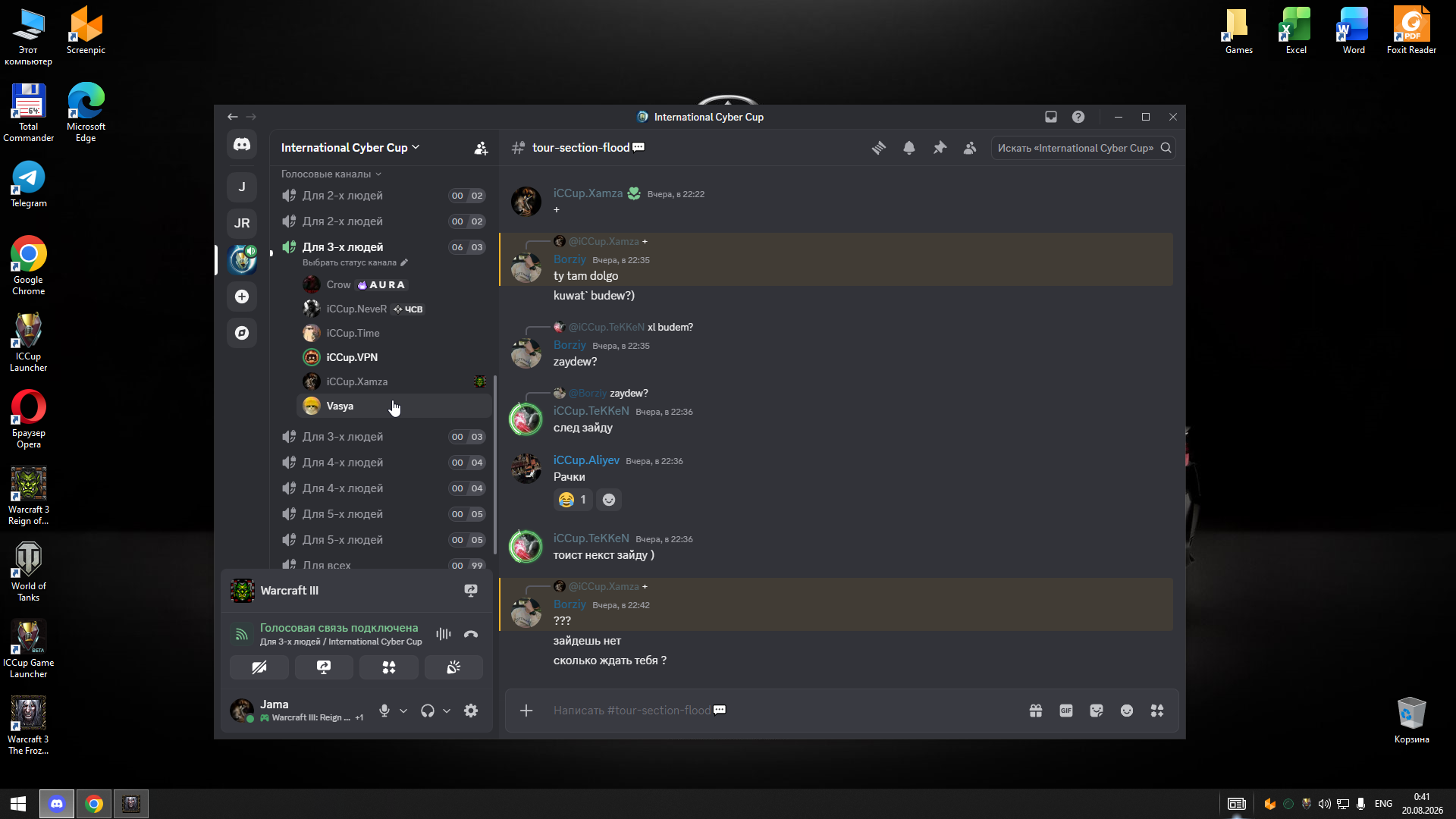This screenshot has width=1456, height=819.
Task: Join first Для 2-х людей voice channel
Action: pyautogui.click(x=384, y=196)
